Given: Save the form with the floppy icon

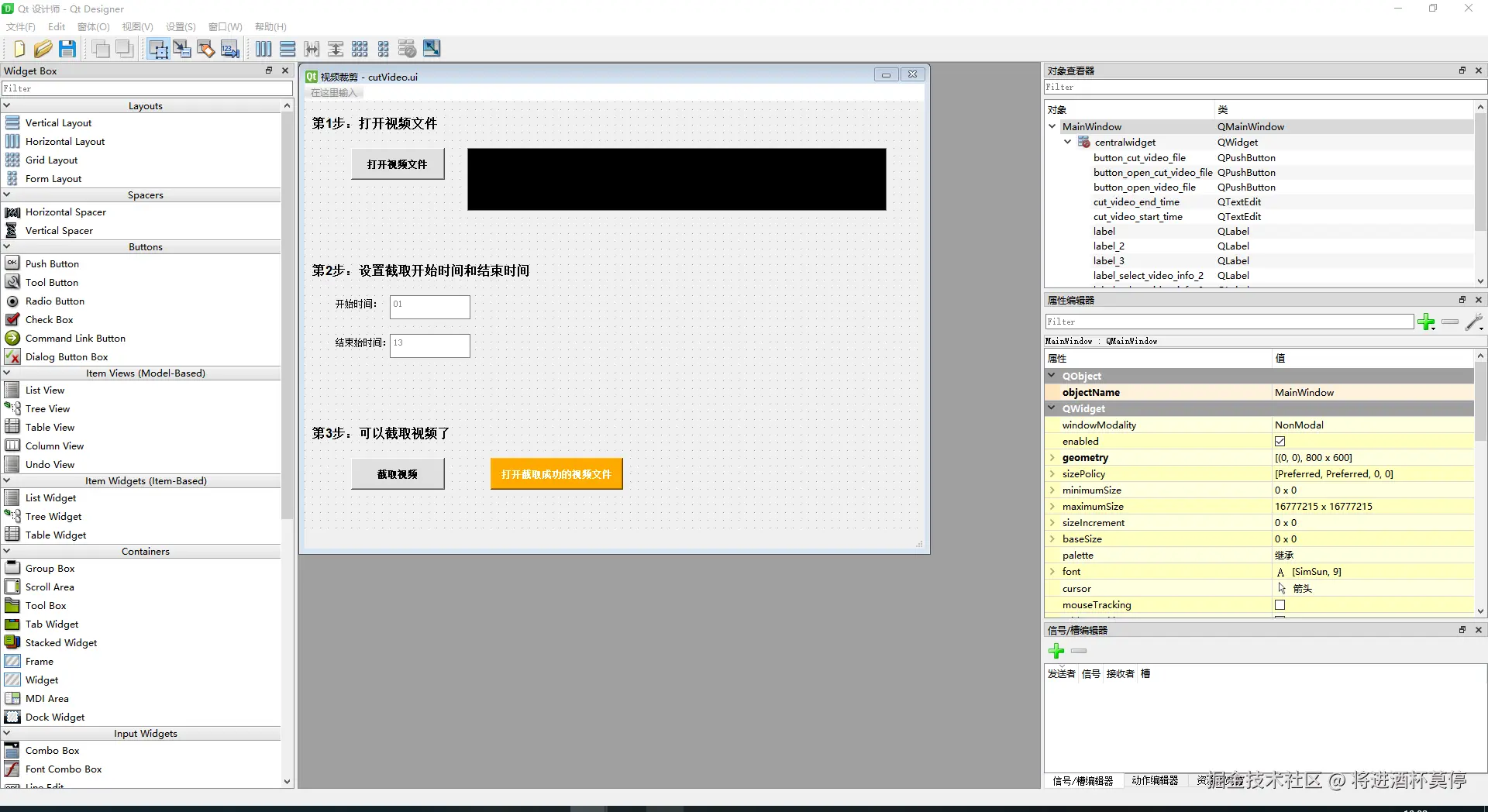Looking at the screenshot, I should [67, 49].
